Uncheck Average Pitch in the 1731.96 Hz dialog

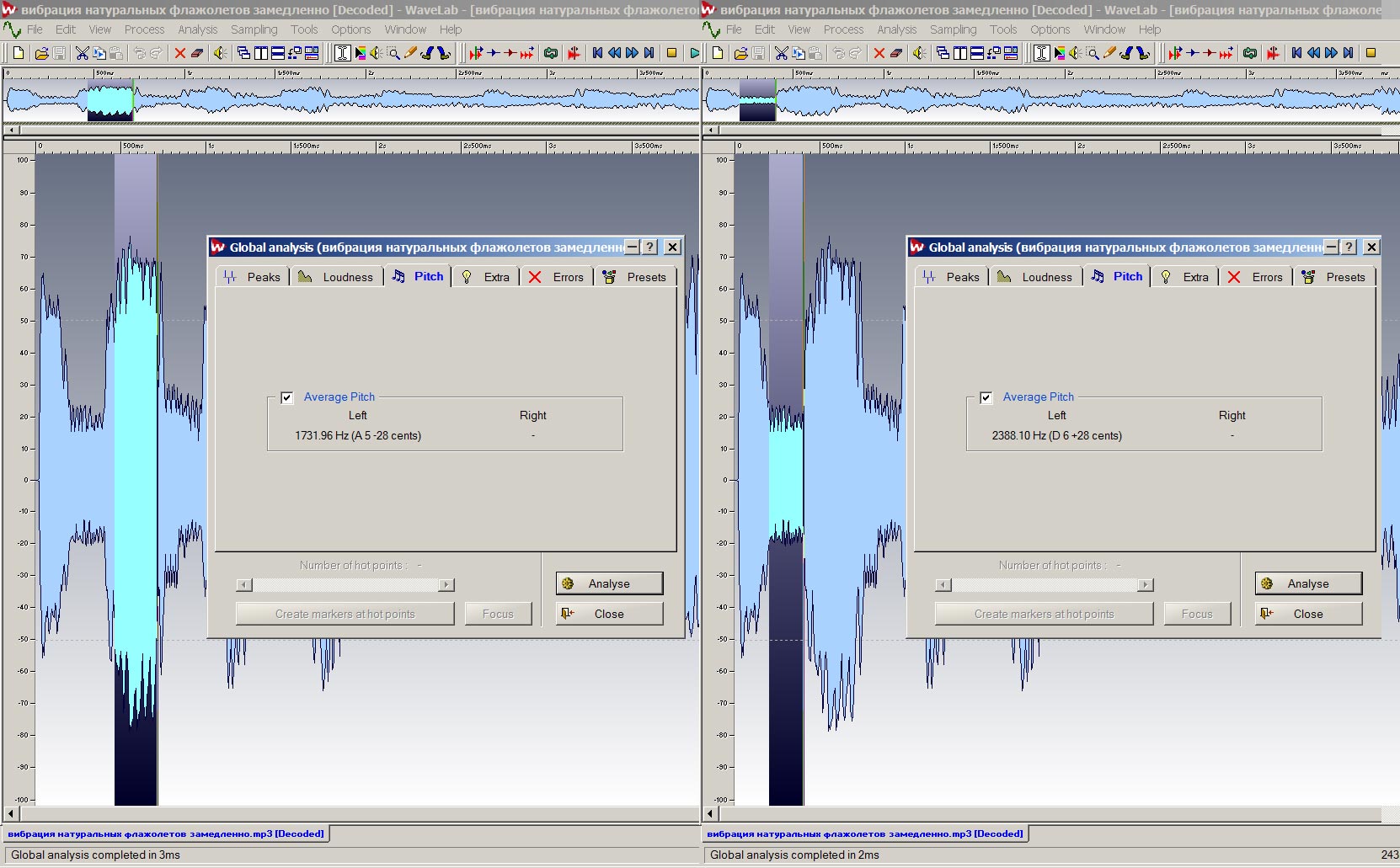[287, 397]
